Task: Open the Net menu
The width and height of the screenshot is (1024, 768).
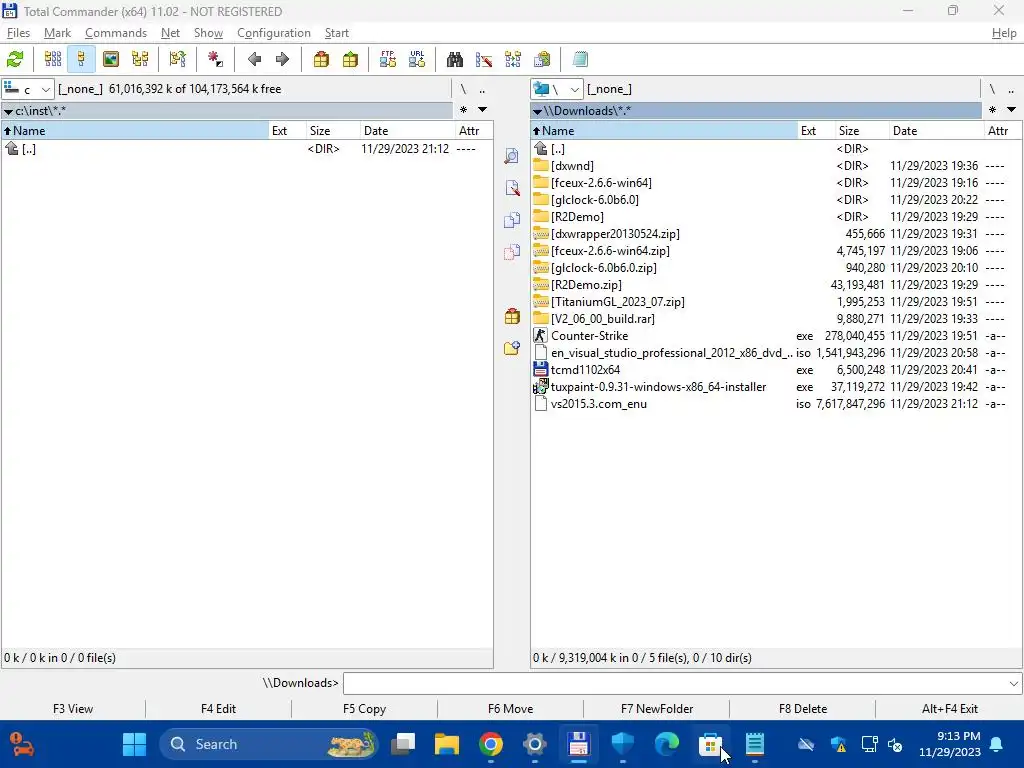Action: pyautogui.click(x=170, y=33)
